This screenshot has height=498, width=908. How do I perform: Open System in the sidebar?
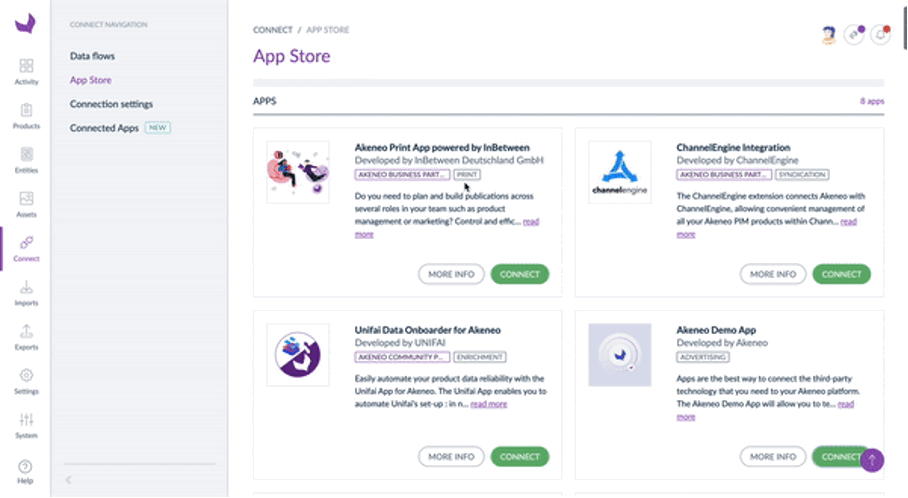point(26,424)
